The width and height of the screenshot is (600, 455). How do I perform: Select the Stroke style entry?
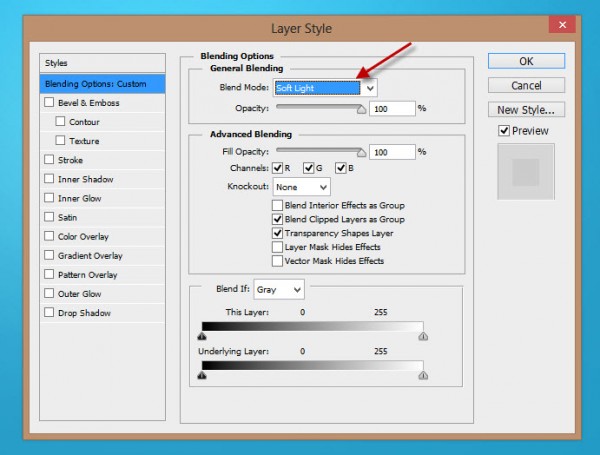tap(71, 160)
